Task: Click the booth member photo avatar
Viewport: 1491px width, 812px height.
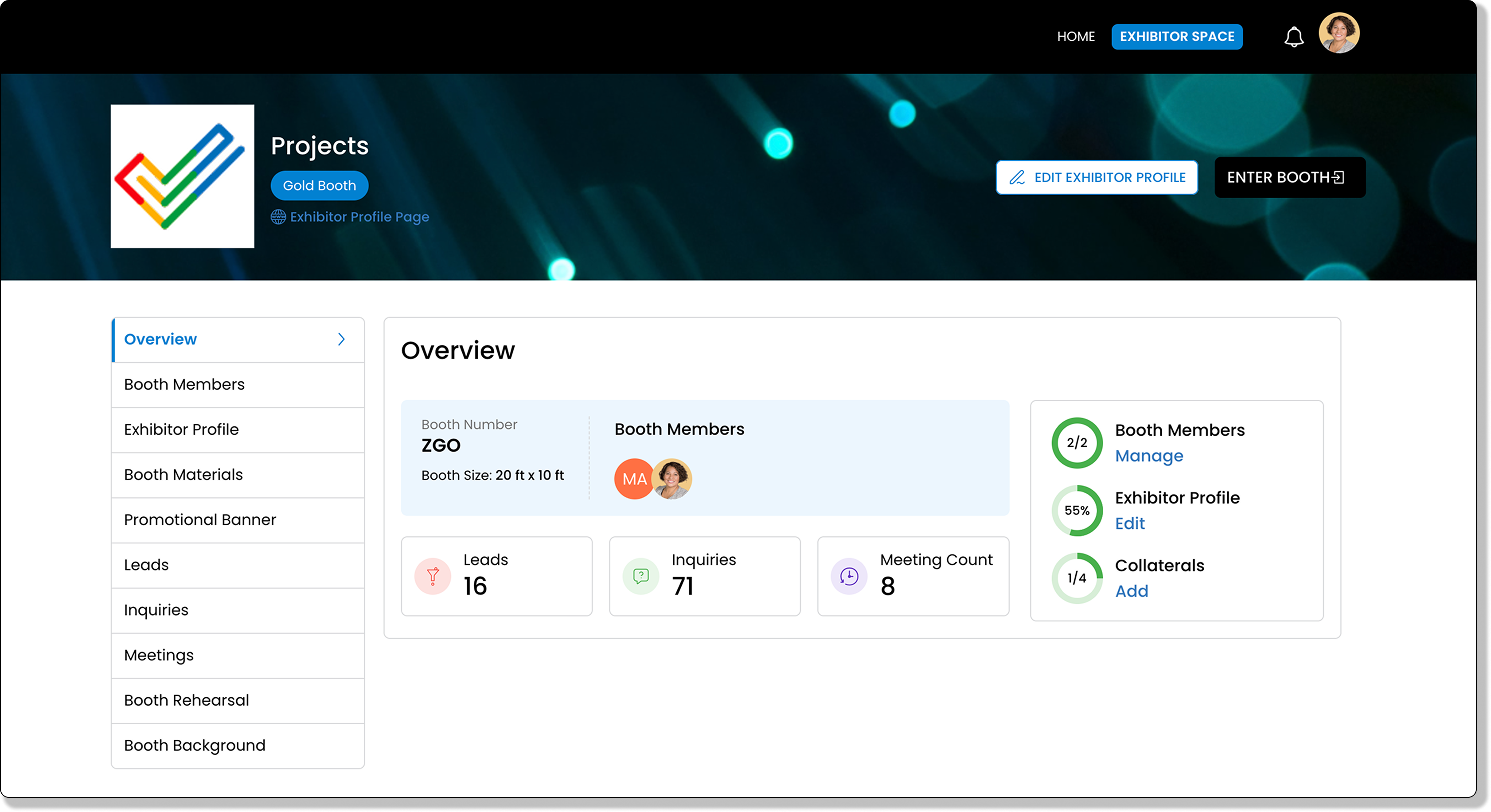Action: coord(672,479)
